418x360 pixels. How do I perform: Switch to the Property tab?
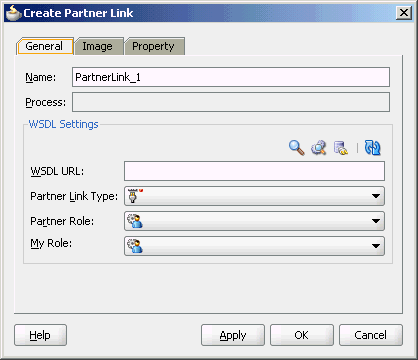click(154, 46)
